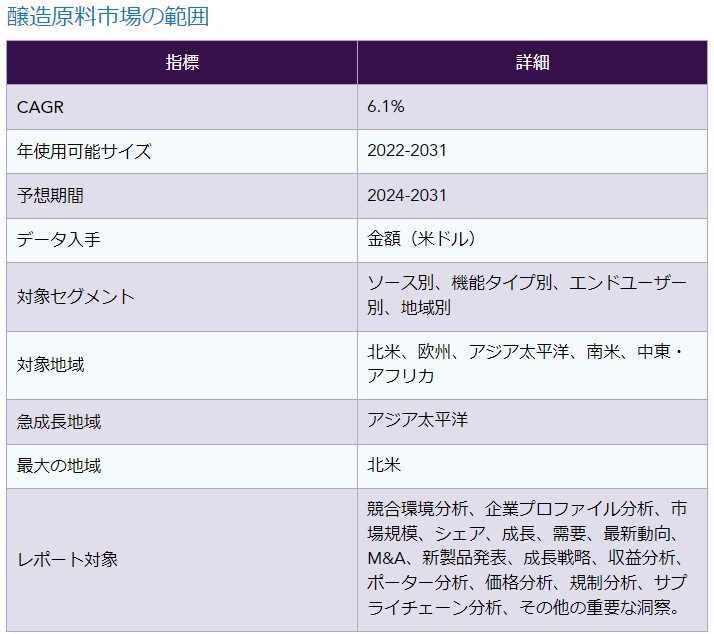
Task: Click the レポート対象 label cell
Action: (x=182, y=560)
